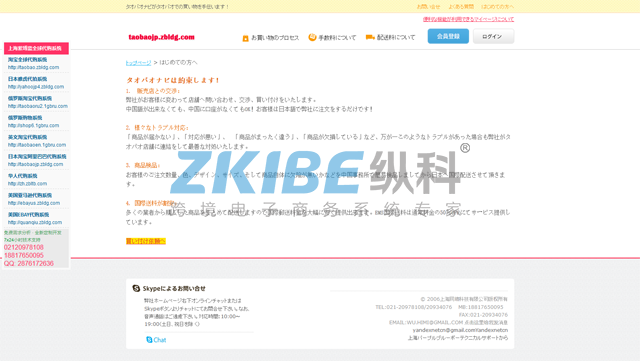Open the お問い合せ link in the top bar
This screenshot has height=361, width=640.
point(428,7)
